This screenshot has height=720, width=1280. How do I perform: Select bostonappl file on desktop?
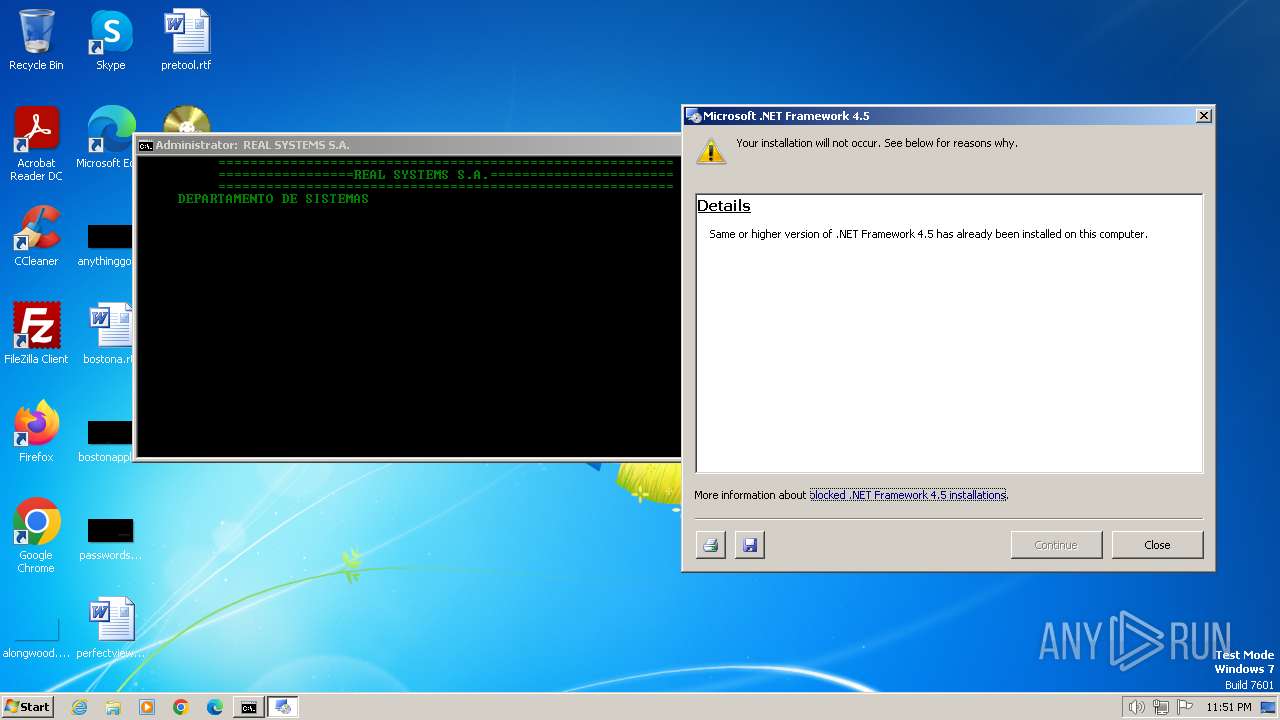[x=108, y=440]
